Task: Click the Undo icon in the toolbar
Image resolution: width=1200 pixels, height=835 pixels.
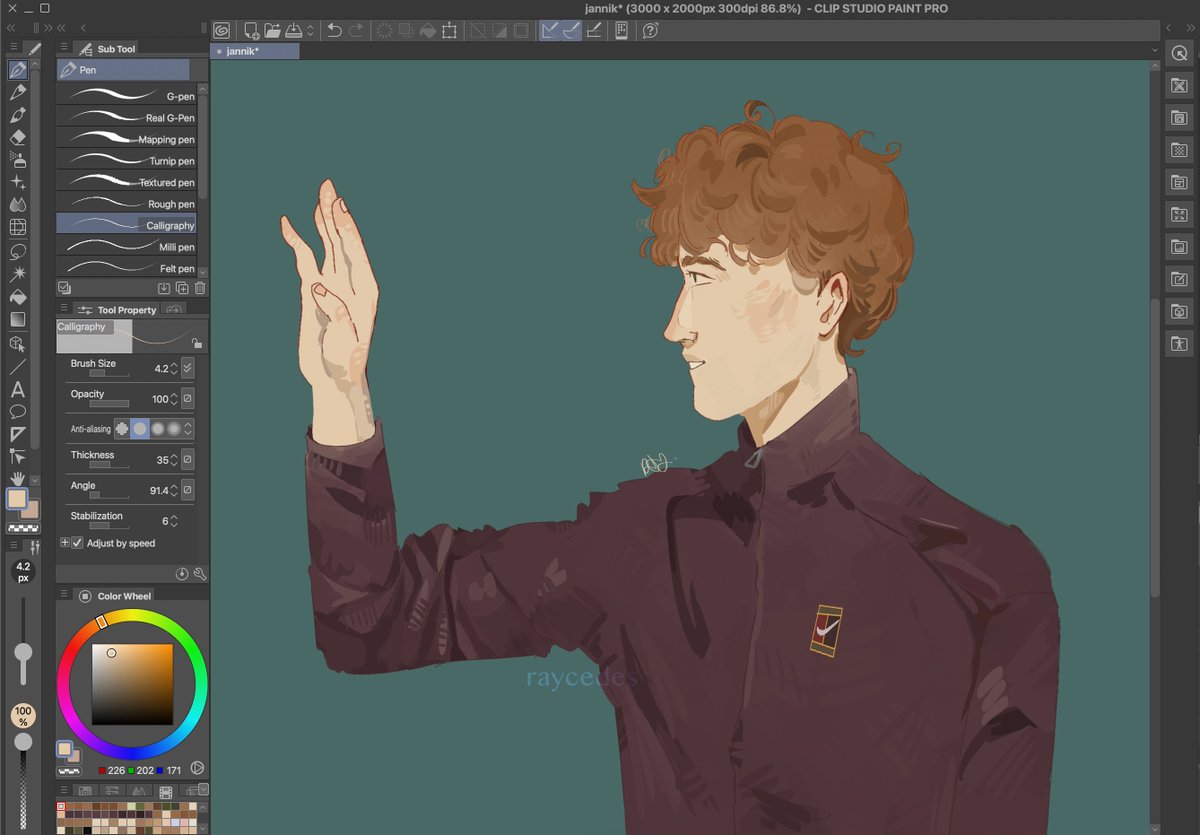Action: (334, 30)
